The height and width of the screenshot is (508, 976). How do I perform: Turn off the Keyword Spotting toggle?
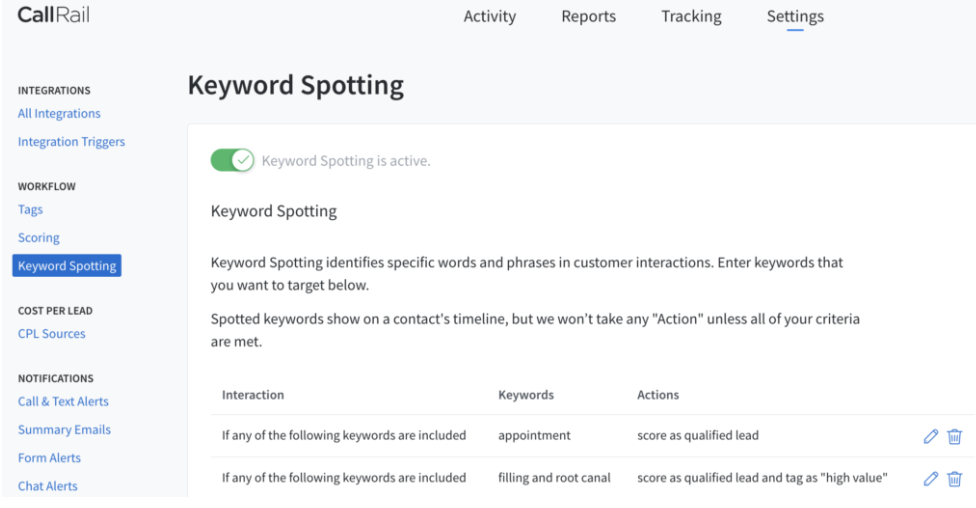[x=232, y=162]
